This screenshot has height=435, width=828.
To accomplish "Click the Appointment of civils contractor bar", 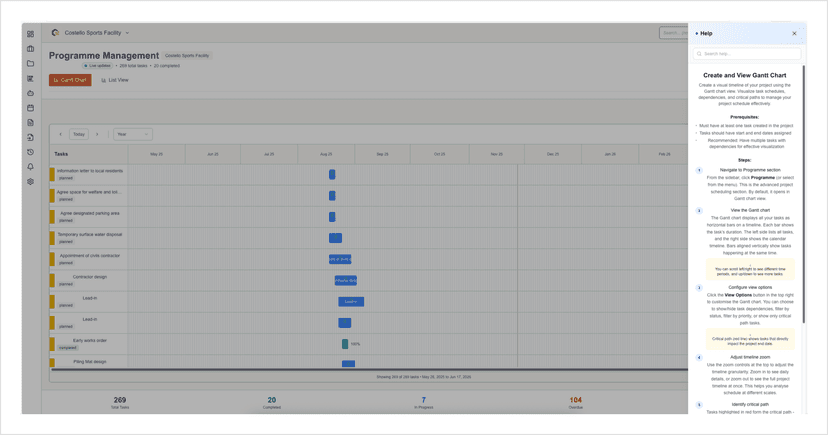I will [x=340, y=259].
